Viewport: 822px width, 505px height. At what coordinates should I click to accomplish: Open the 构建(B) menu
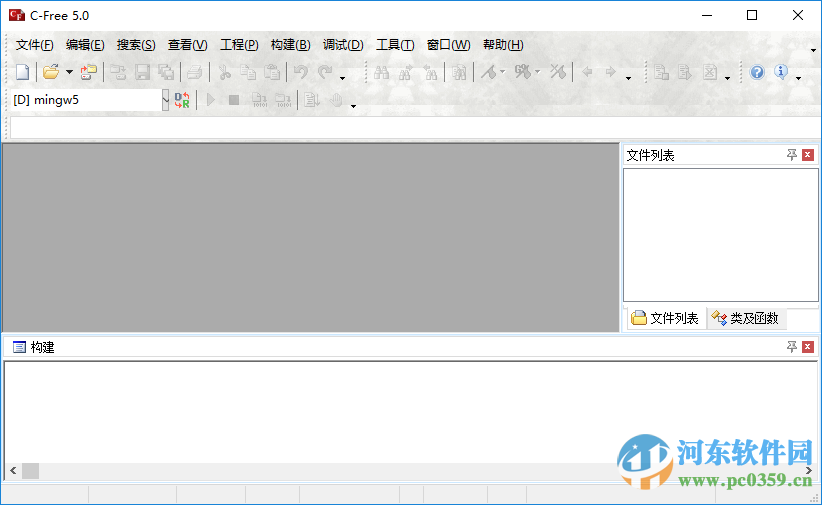(290, 45)
